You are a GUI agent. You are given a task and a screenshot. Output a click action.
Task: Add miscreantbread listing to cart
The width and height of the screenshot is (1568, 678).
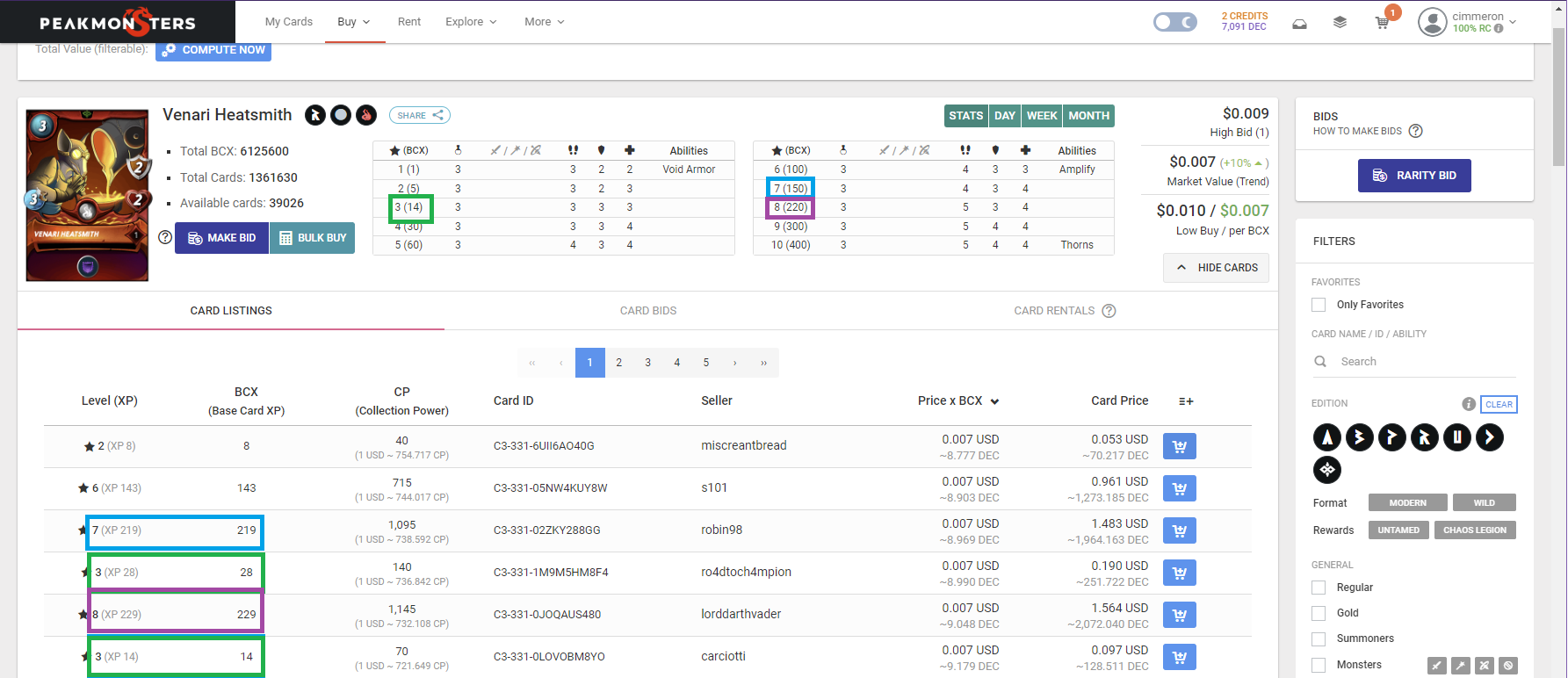[x=1179, y=446]
